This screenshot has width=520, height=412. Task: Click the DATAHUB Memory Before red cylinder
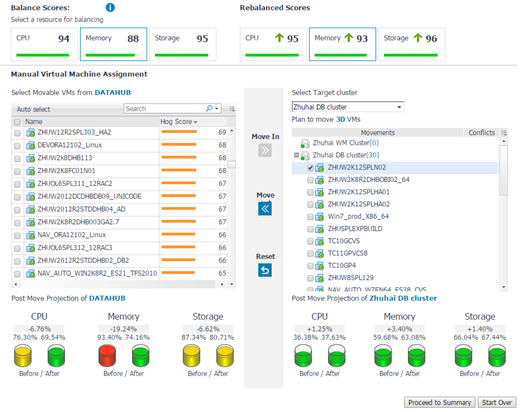coord(107,355)
